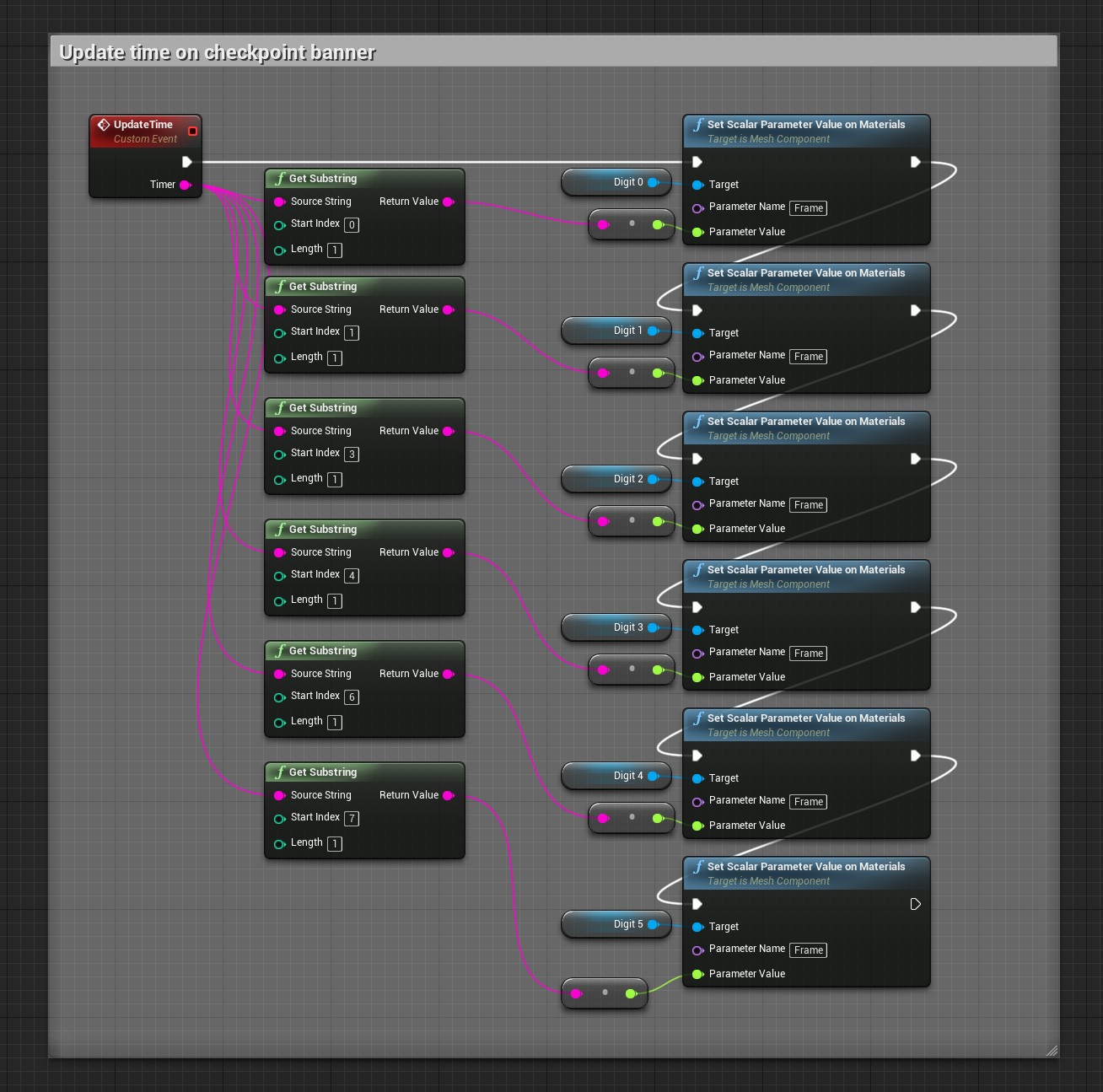Image resolution: width=1103 pixels, height=1092 pixels.
Task: Click the Start Index field showing 7
Action: [x=352, y=818]
